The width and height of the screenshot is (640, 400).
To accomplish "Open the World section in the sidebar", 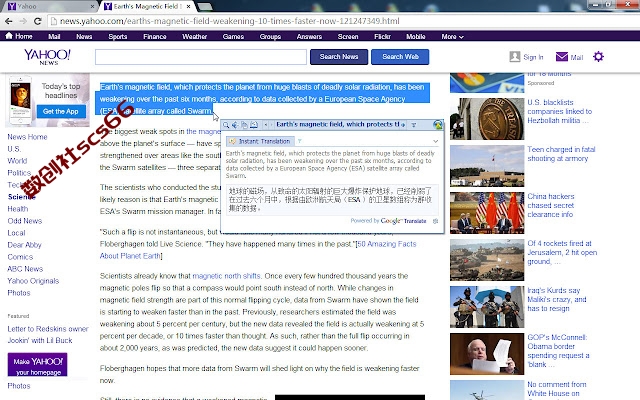I will tap(17, 161).
